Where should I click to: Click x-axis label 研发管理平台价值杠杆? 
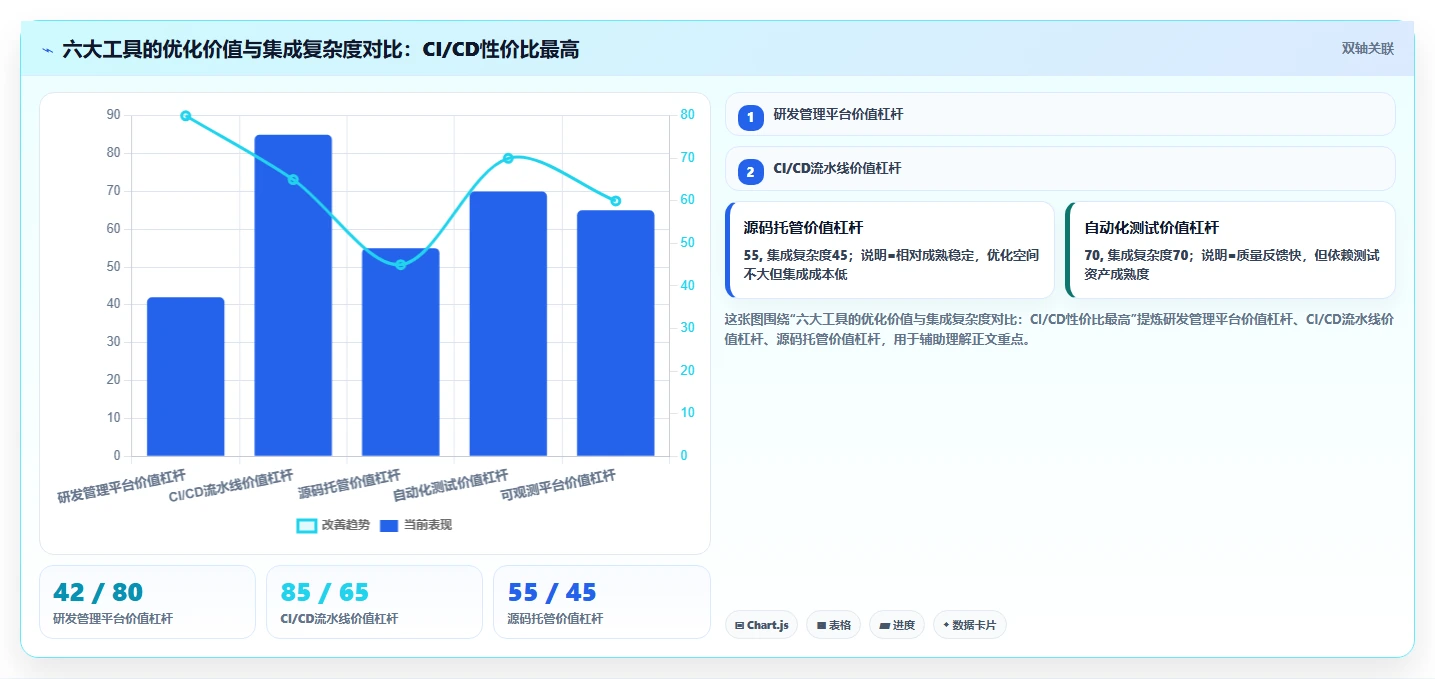pyautogui.click(x=121, y=485)
